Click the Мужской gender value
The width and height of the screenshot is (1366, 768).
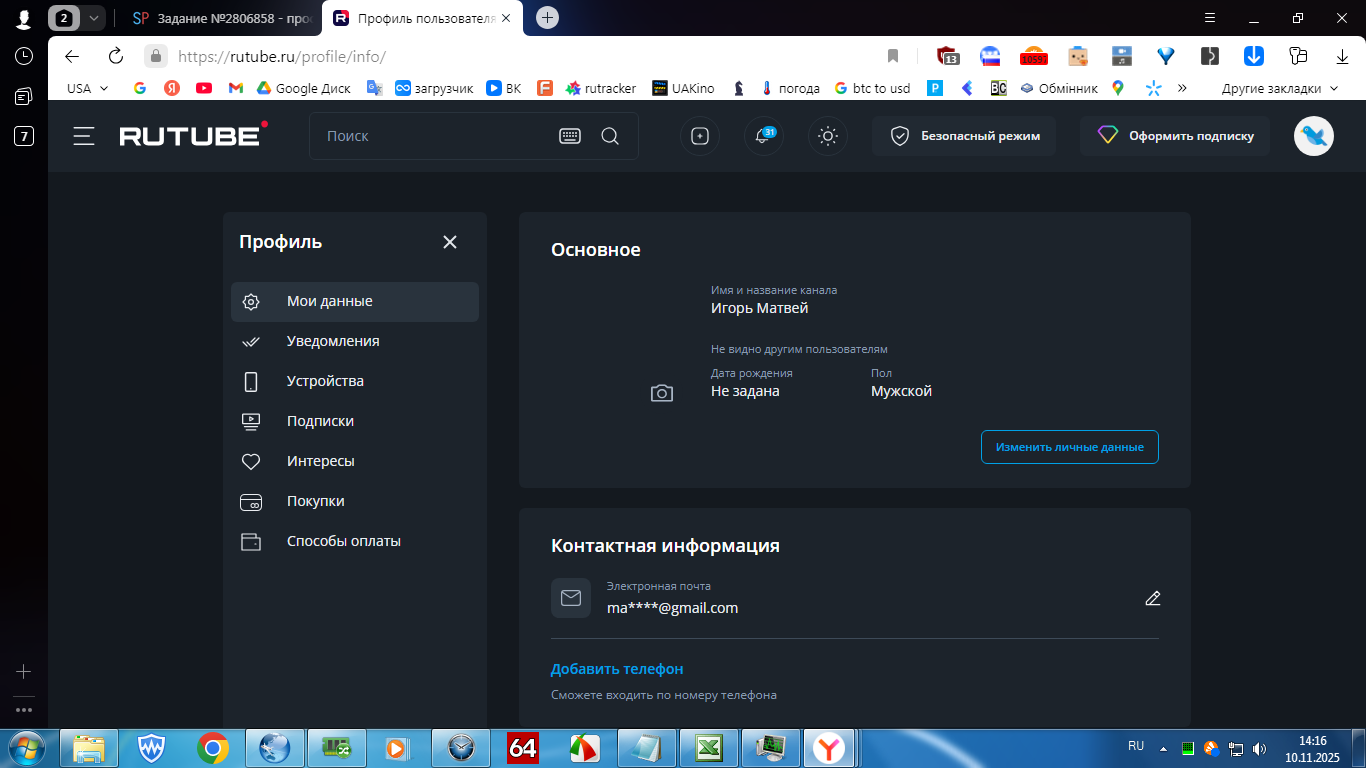901,391
